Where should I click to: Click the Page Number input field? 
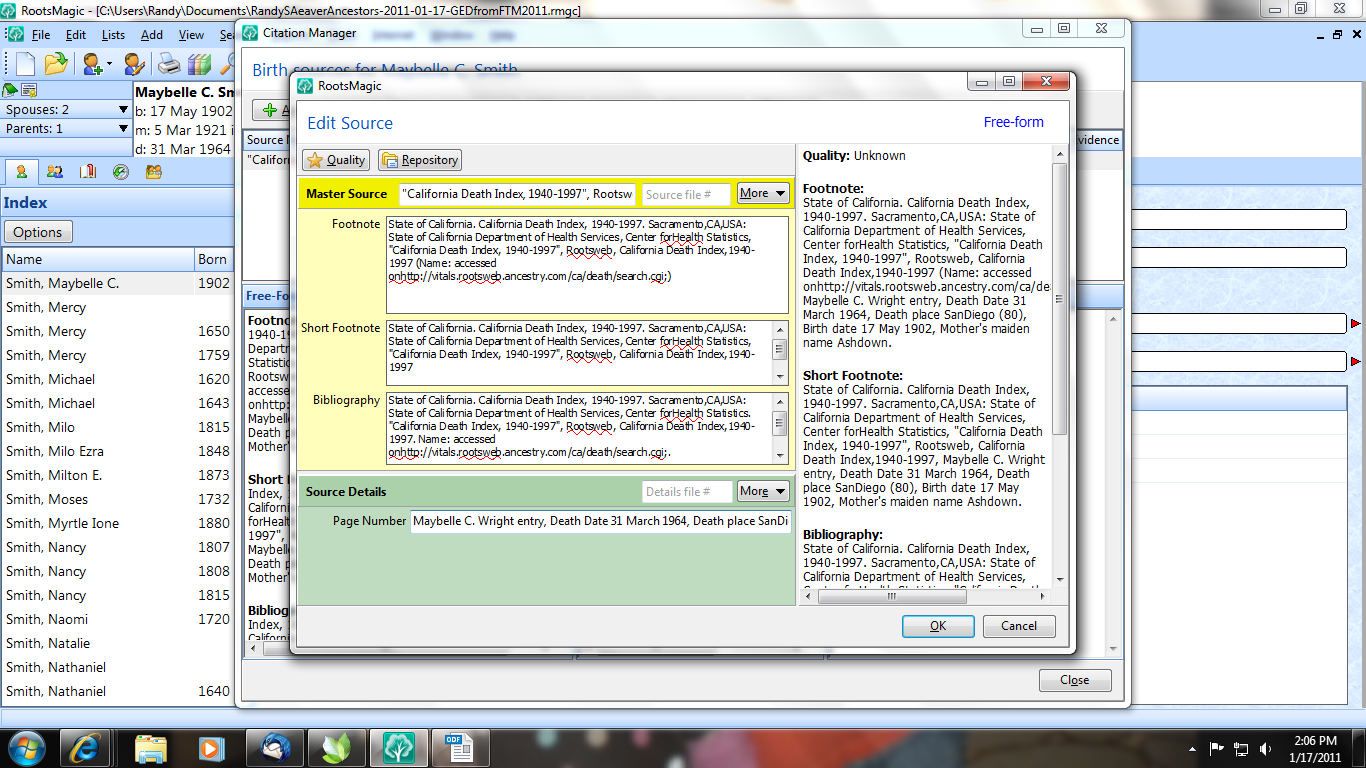600,521
